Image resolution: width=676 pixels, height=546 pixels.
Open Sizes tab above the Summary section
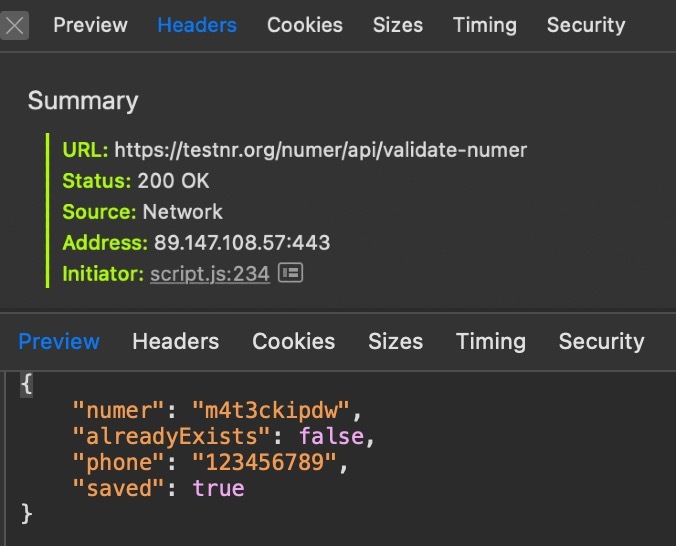click(397, 25)
